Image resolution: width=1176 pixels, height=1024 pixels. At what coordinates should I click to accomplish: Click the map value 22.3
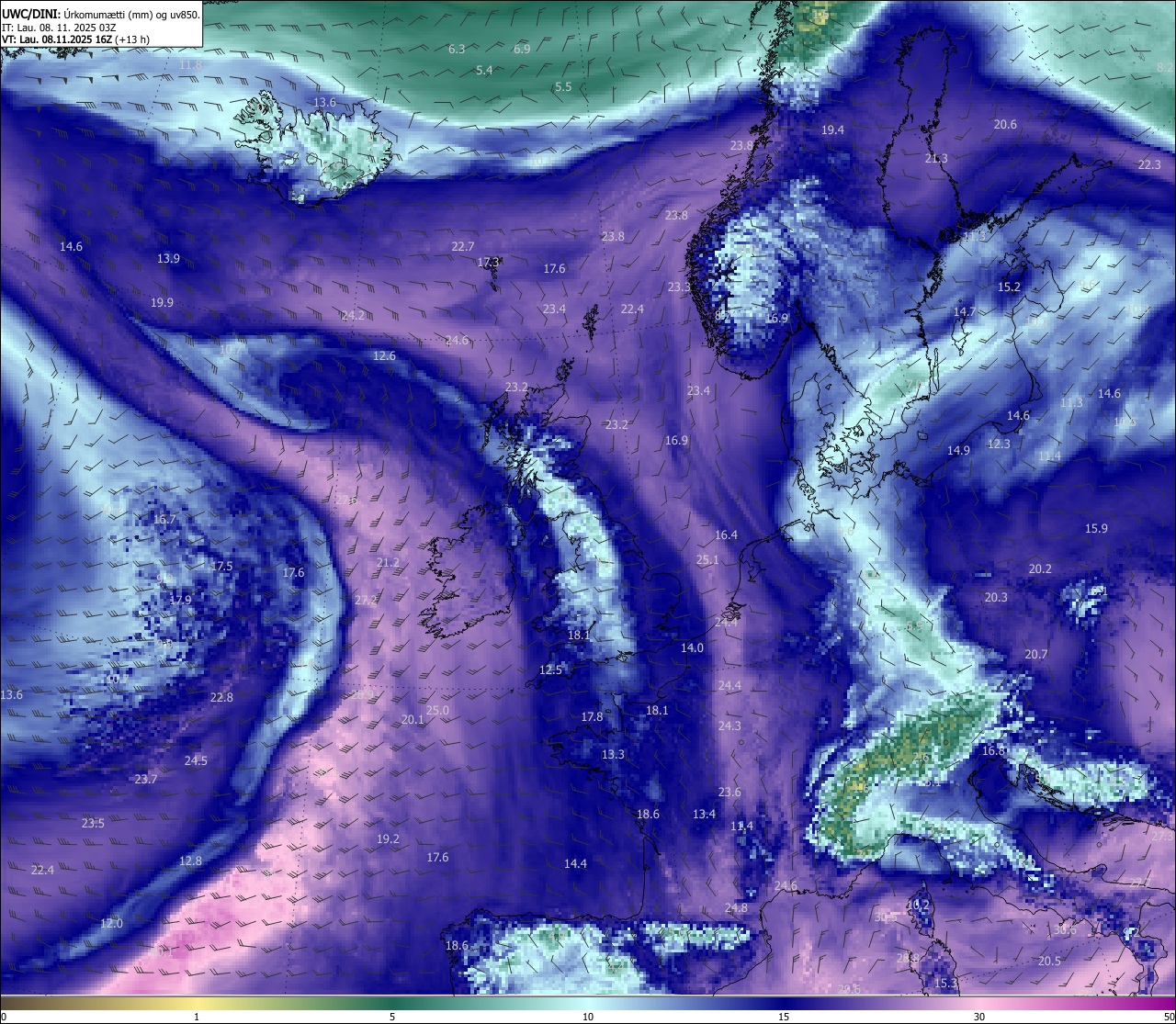[1149, 164]
